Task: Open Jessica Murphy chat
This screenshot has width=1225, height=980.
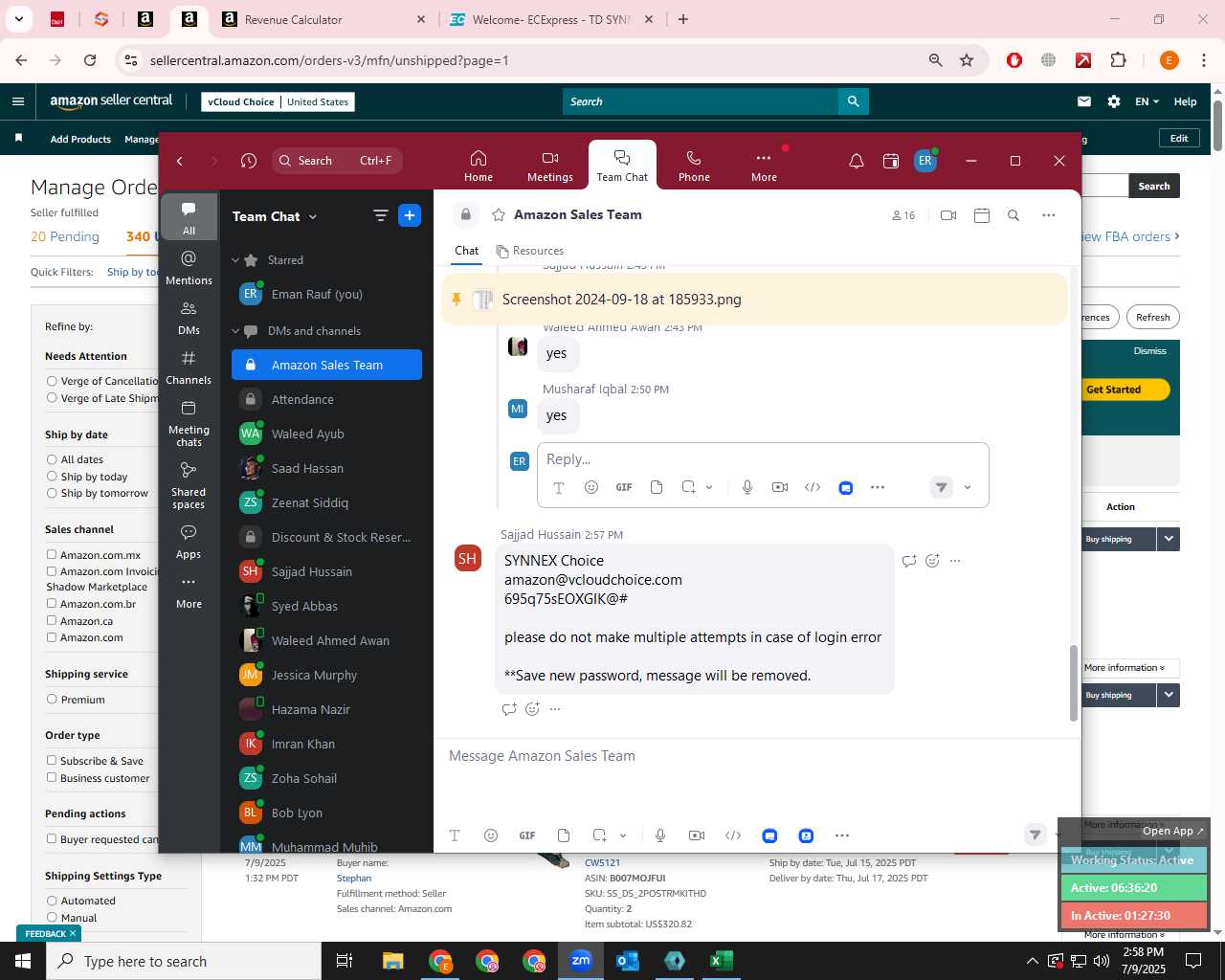Action: pos(326,676)
